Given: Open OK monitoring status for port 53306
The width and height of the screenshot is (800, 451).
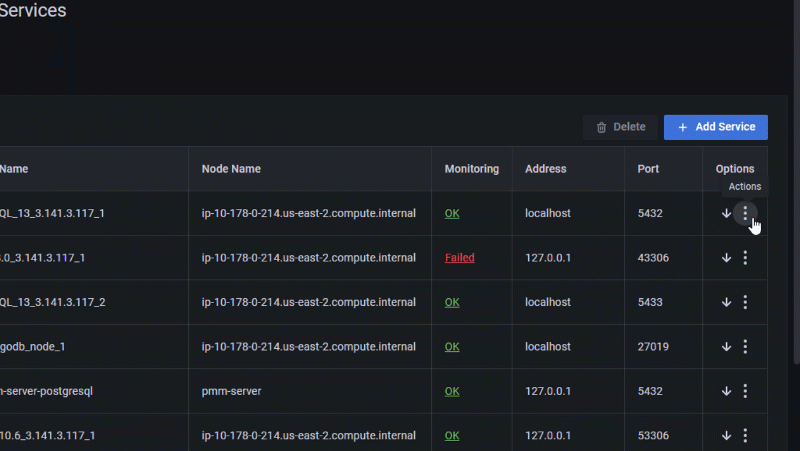Looking at the screenshot, I should click(452, 436).
